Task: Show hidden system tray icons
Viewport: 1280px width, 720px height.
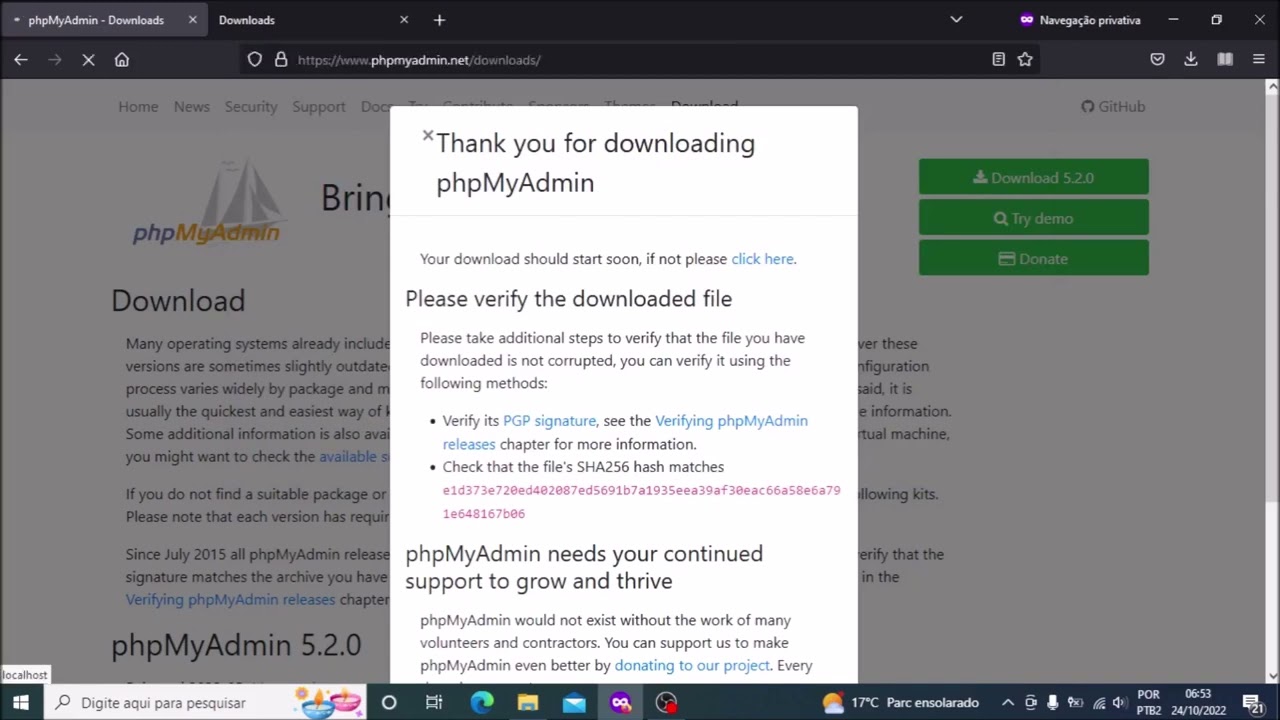Action: pos(1008,703)
